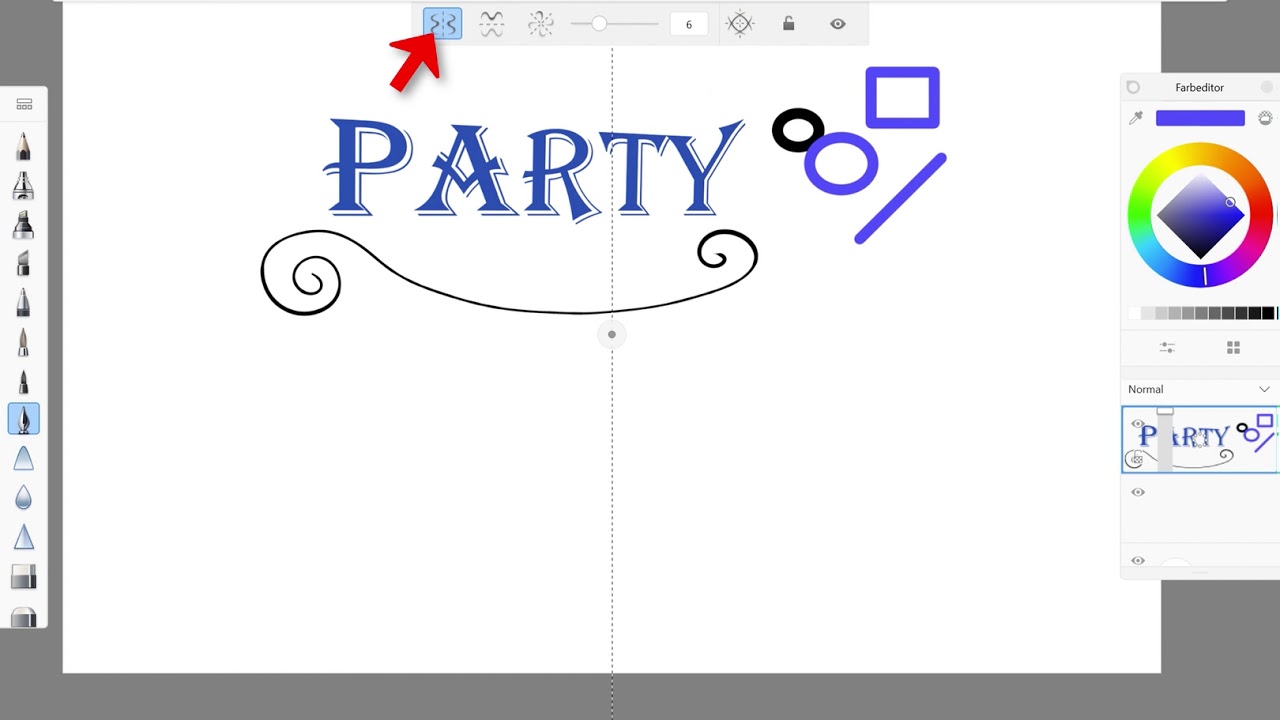Click the lock icon on PARTY layer
Image resolution: width=1280 pixels, height=720 pixels.
coord(1137,459)
